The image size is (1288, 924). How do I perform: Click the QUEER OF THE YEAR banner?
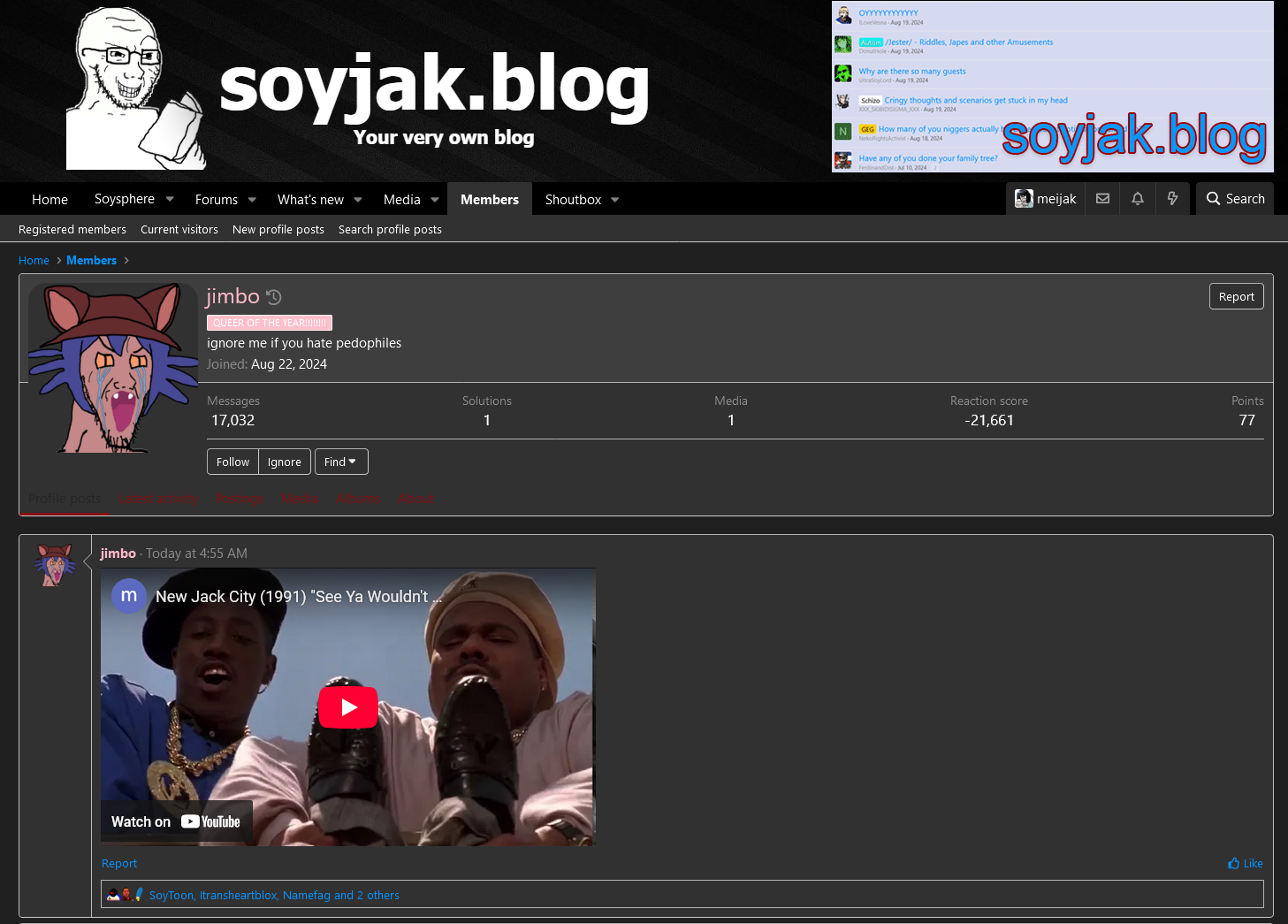point(270,323)
